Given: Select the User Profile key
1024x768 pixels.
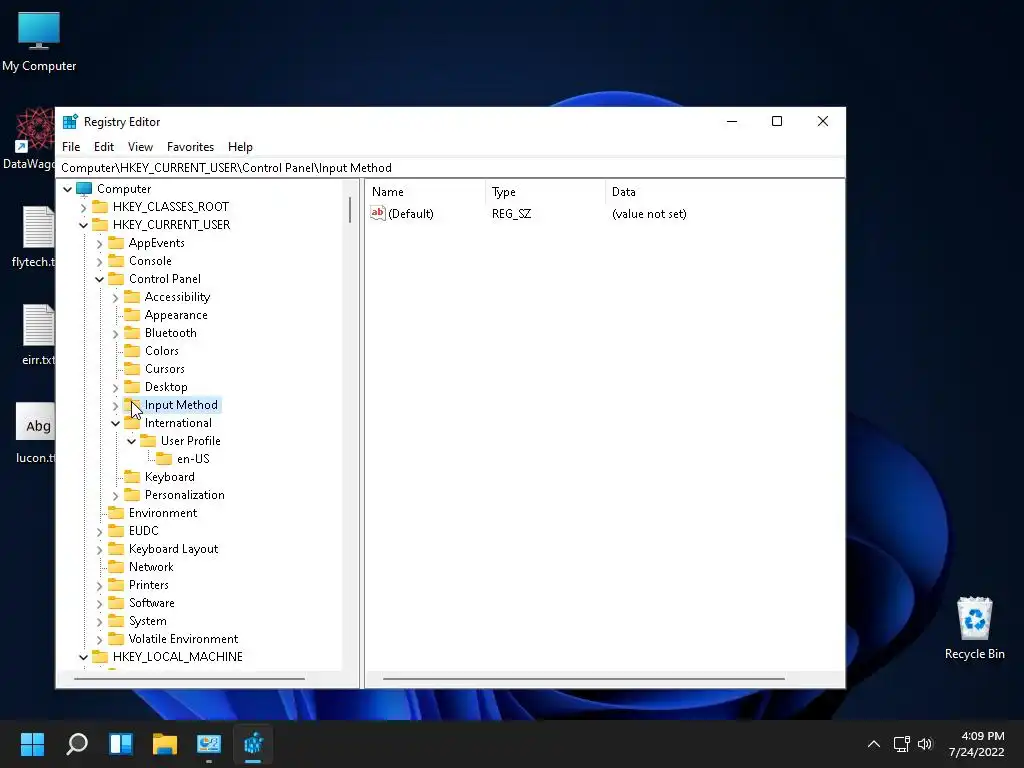Looking at the screenshot, I should coord(190,441).
